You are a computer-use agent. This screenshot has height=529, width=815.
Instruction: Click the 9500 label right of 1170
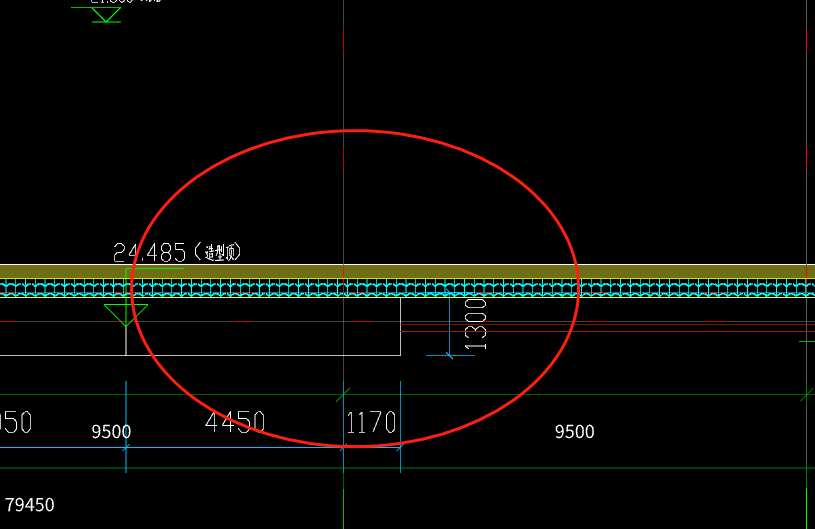[574, 432]
